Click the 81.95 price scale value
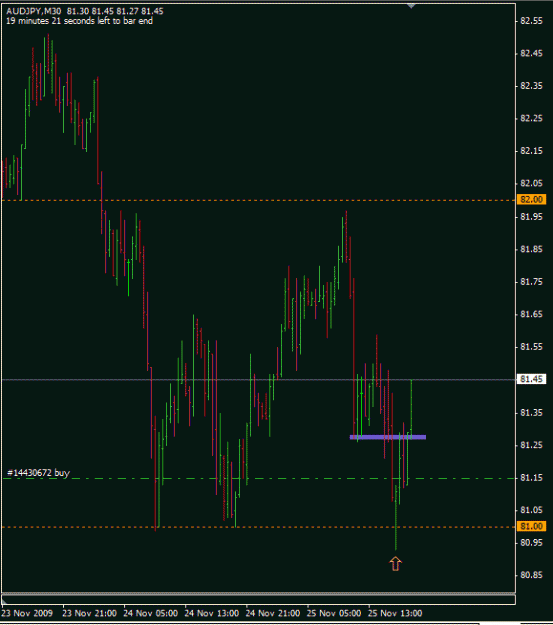The height and width of the screenshot is (625, 553). click(531, 217)
